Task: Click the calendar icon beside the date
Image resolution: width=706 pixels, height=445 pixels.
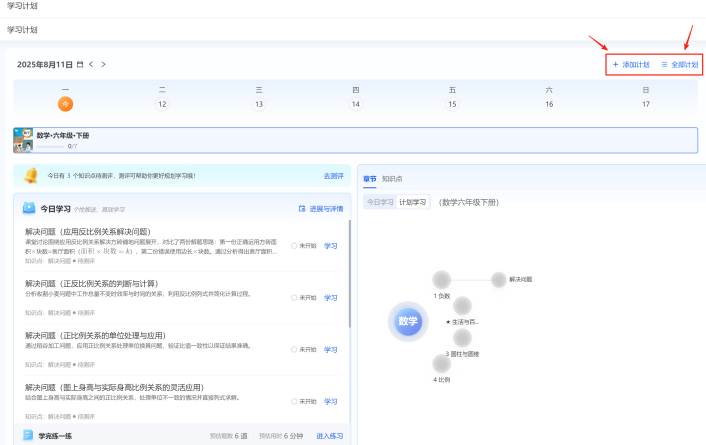Action: pos(80,64)
